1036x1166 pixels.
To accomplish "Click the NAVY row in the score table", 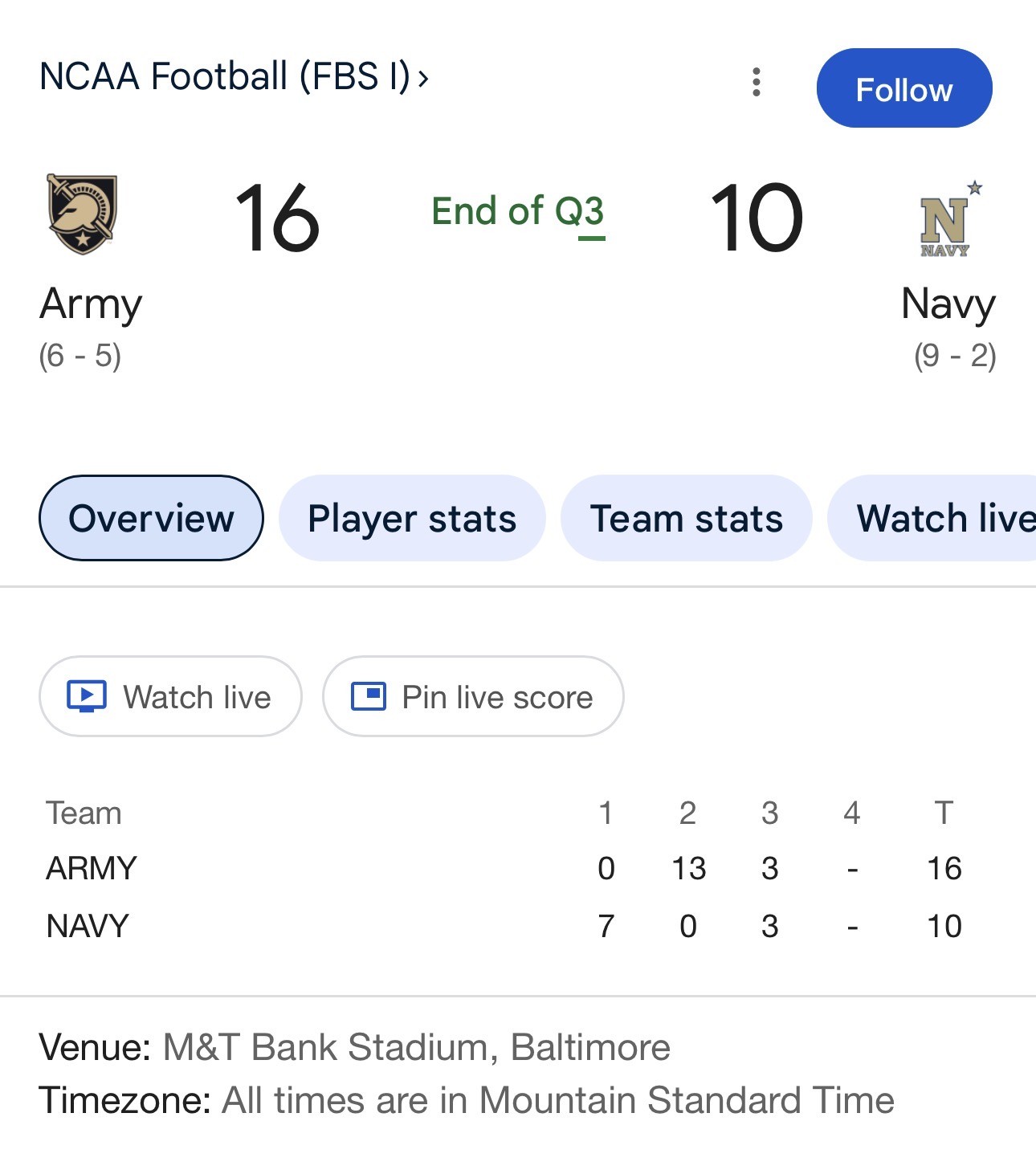I will pos(88,926).
